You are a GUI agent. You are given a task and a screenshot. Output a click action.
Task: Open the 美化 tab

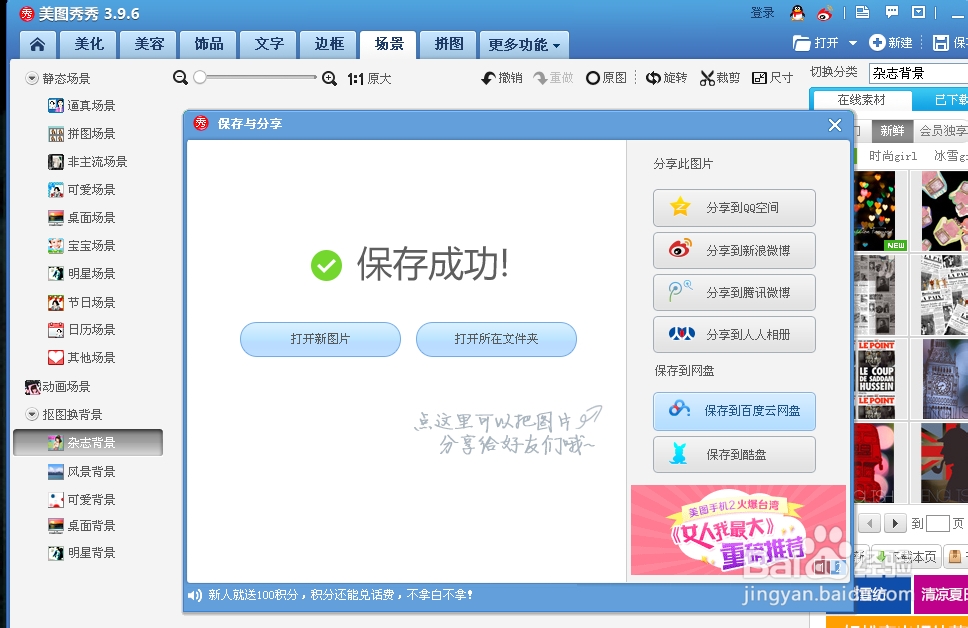point(89,44)
